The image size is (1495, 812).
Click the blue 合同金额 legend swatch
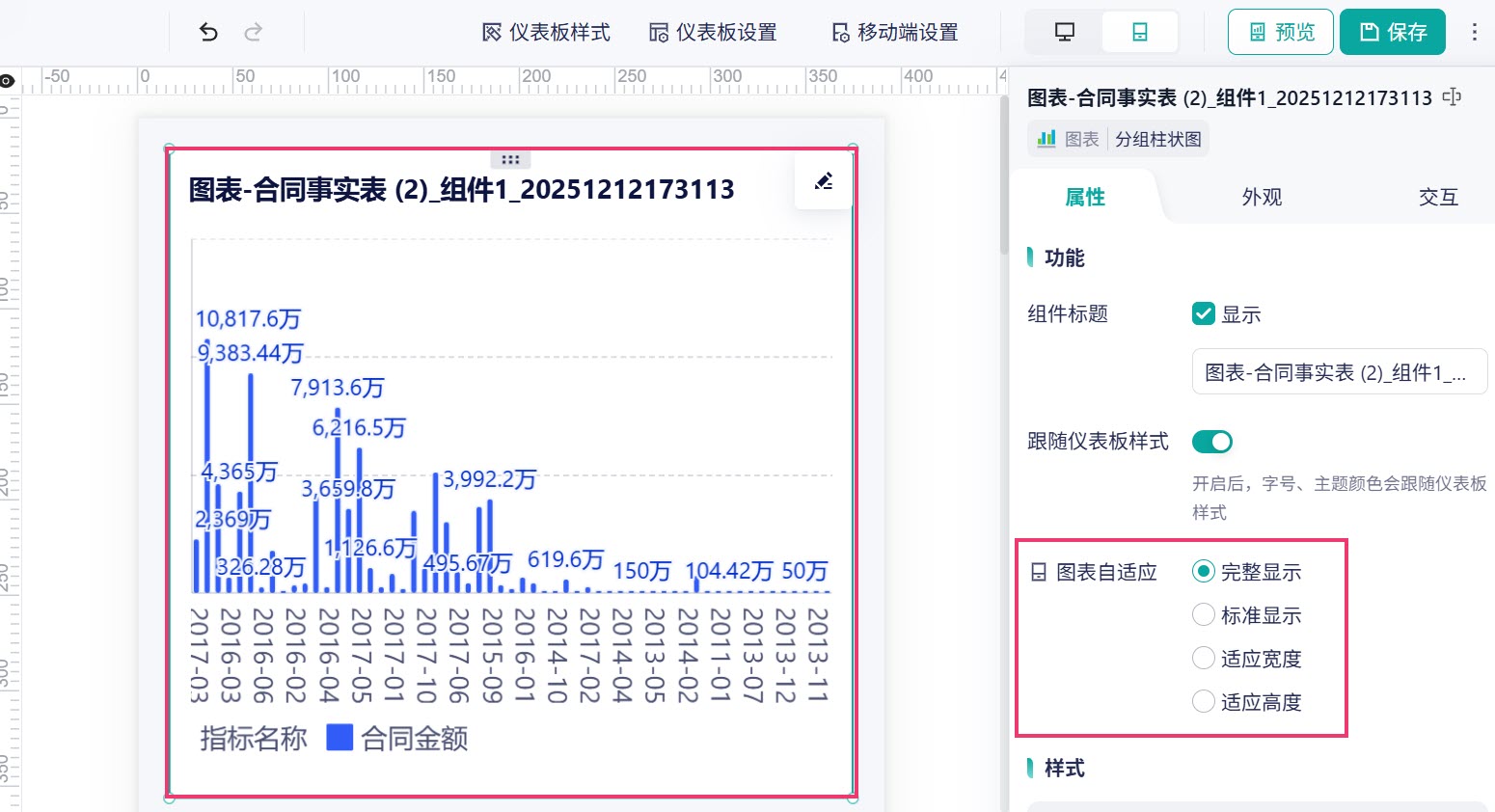click(340, 738)
